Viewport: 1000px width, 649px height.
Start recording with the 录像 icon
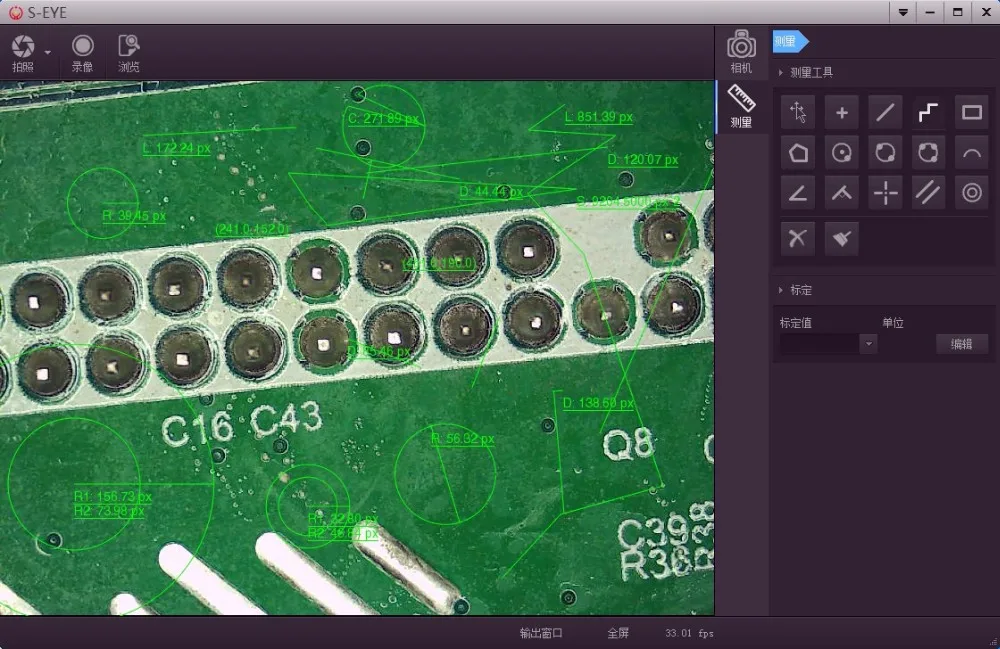(83, 46)
